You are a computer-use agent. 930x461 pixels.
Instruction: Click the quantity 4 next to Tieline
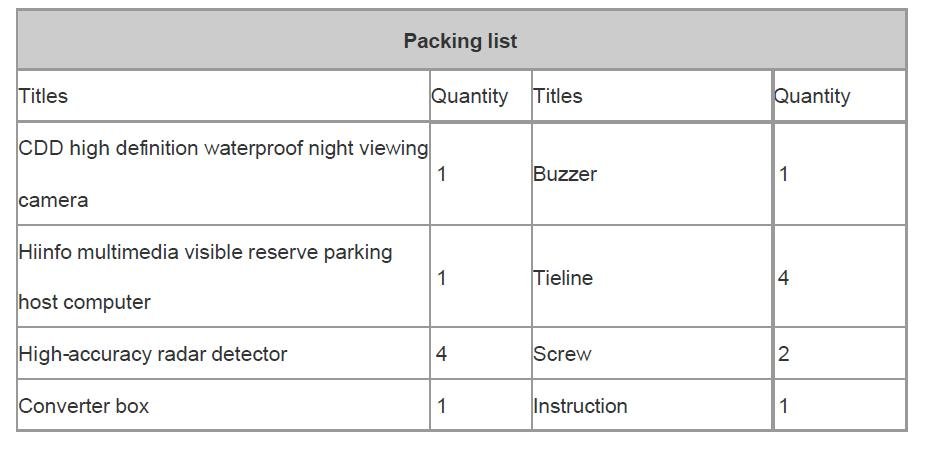tap(784, 278)
